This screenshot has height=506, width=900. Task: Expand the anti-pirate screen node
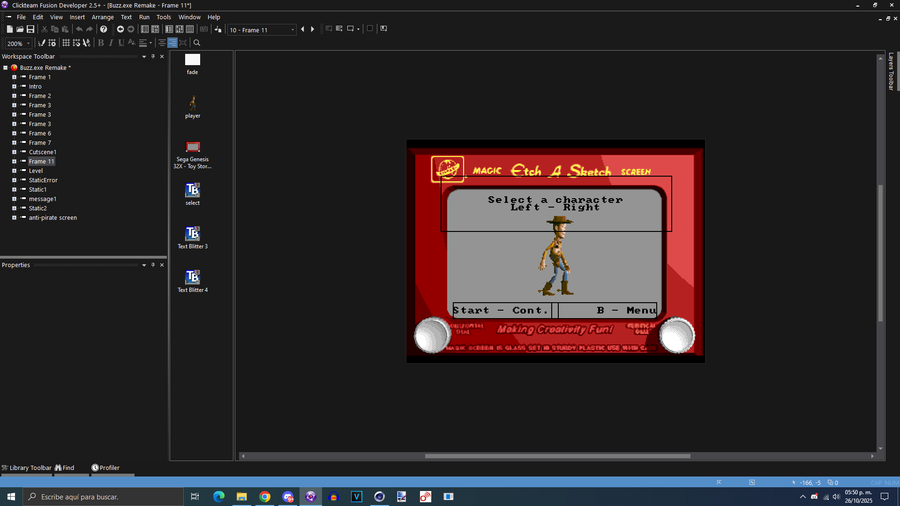tap(14, 217)
